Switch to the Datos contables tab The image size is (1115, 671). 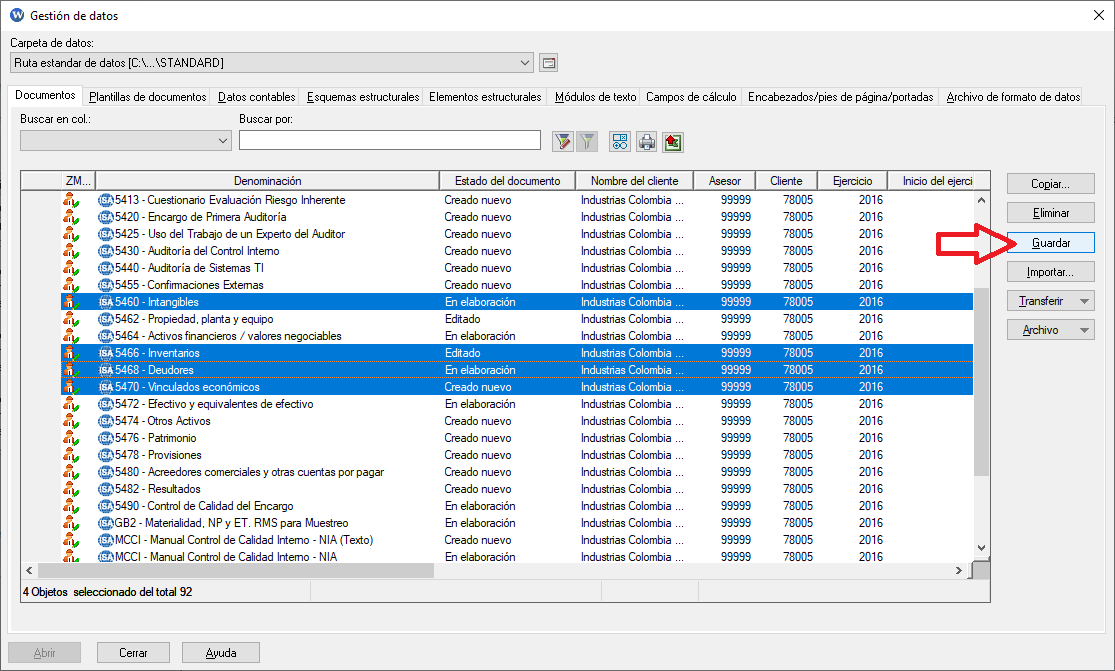[256, 97]
